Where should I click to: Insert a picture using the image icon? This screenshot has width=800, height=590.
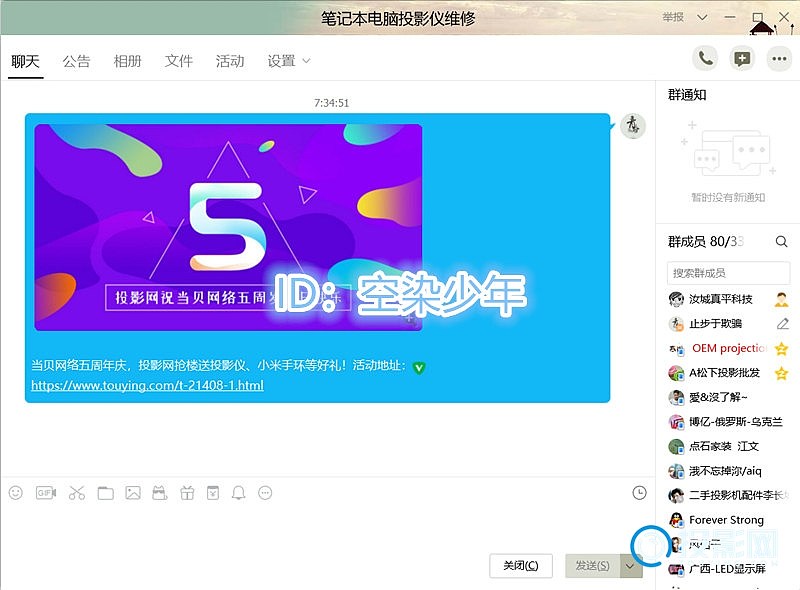click(x=133, y=493)
